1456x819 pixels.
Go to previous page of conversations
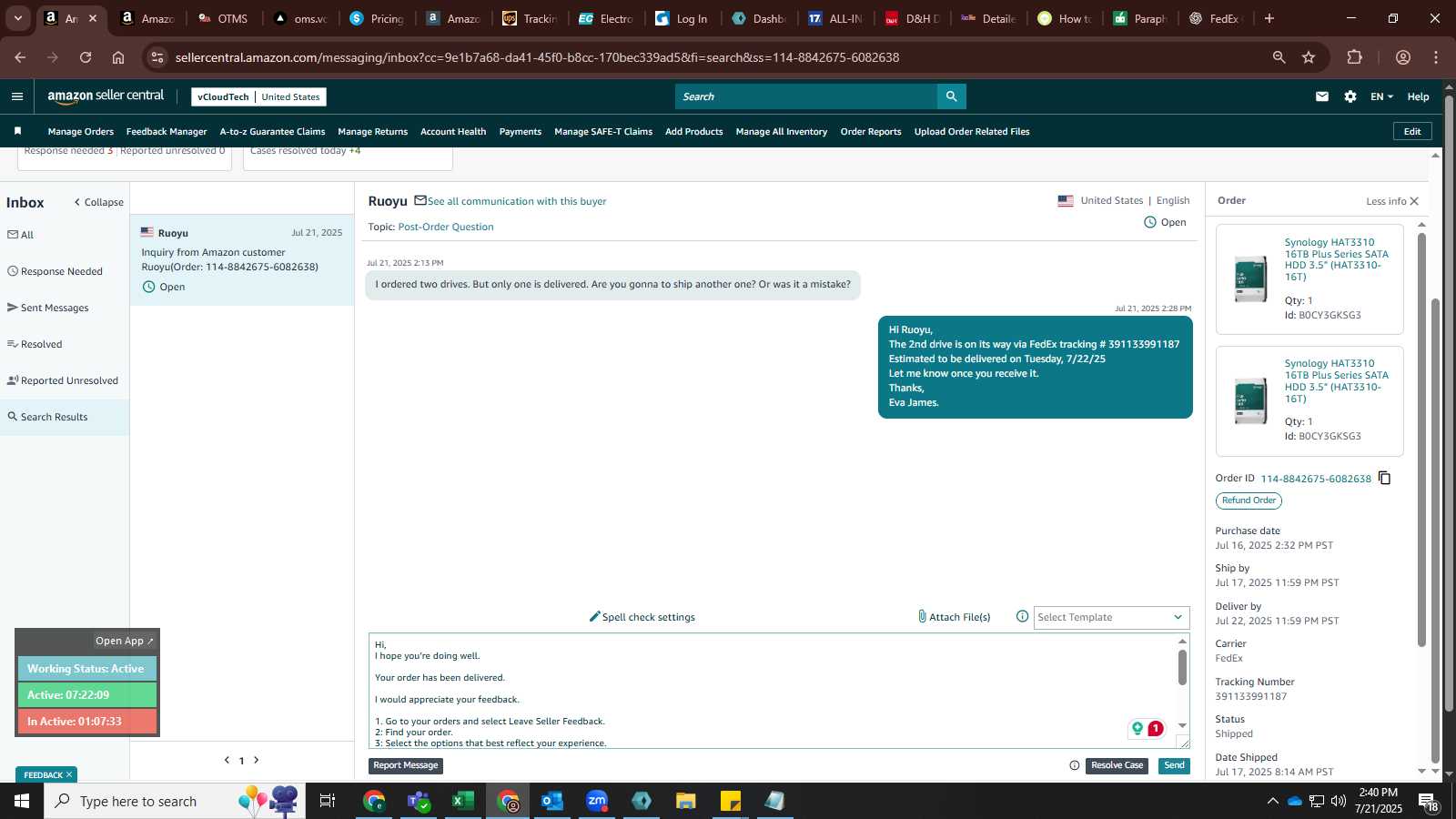pyautogui.click(x=227, y=760)
